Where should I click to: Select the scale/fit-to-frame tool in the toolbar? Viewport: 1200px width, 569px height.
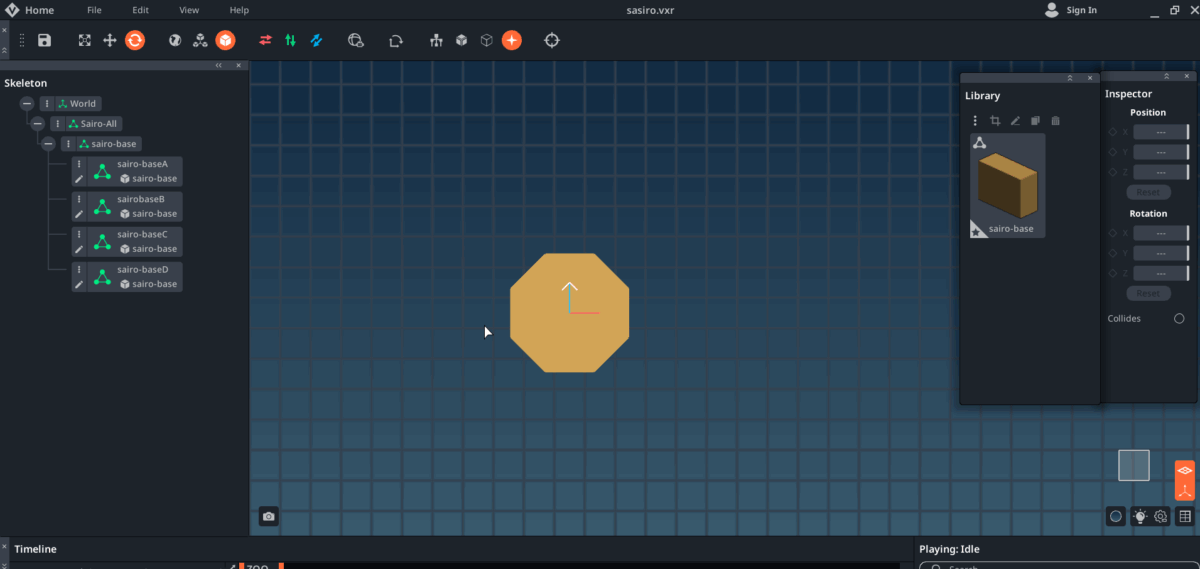[x=85, y=40]
